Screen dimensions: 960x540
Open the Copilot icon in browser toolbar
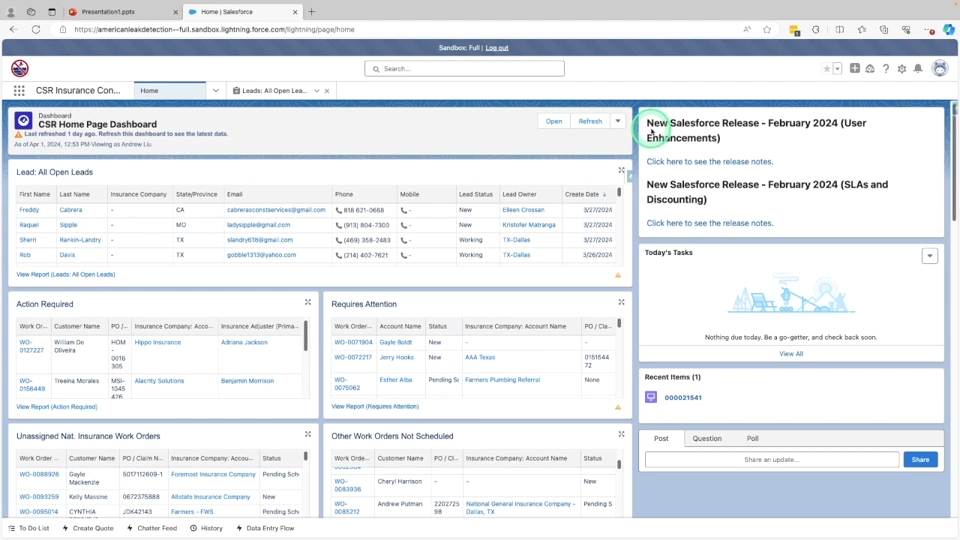948,29
